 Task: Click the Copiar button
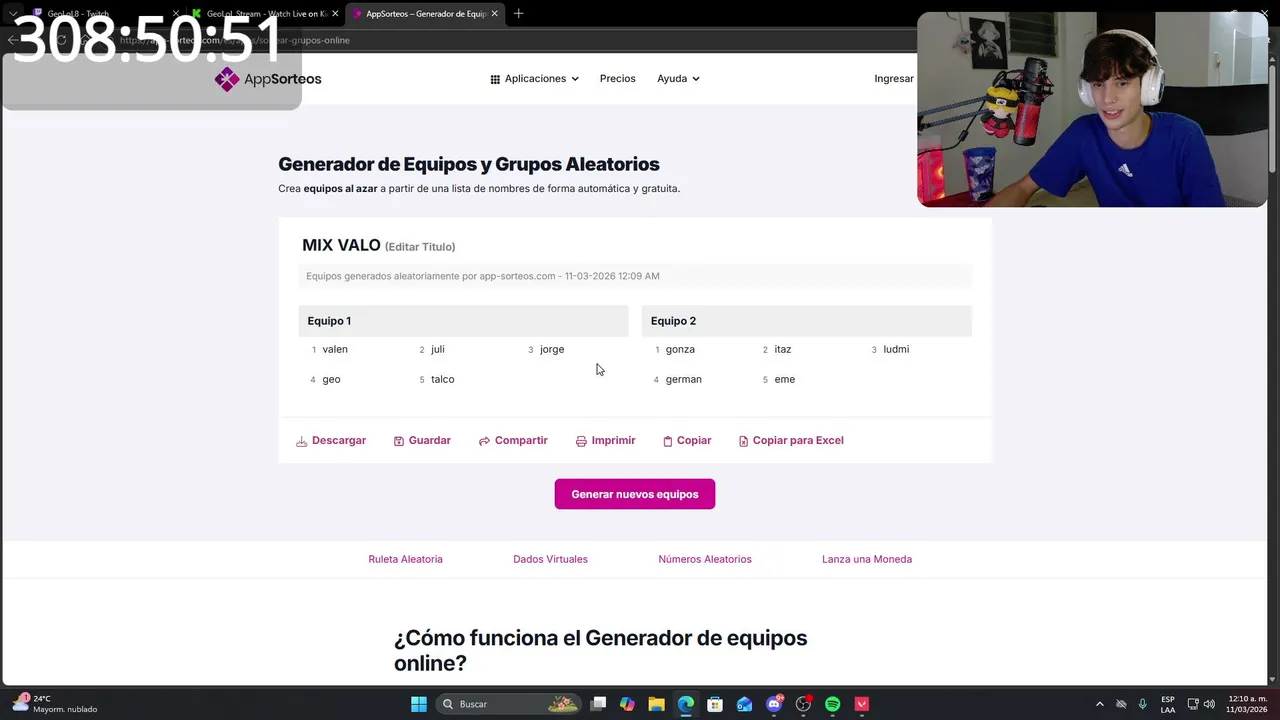coord(687,441)
